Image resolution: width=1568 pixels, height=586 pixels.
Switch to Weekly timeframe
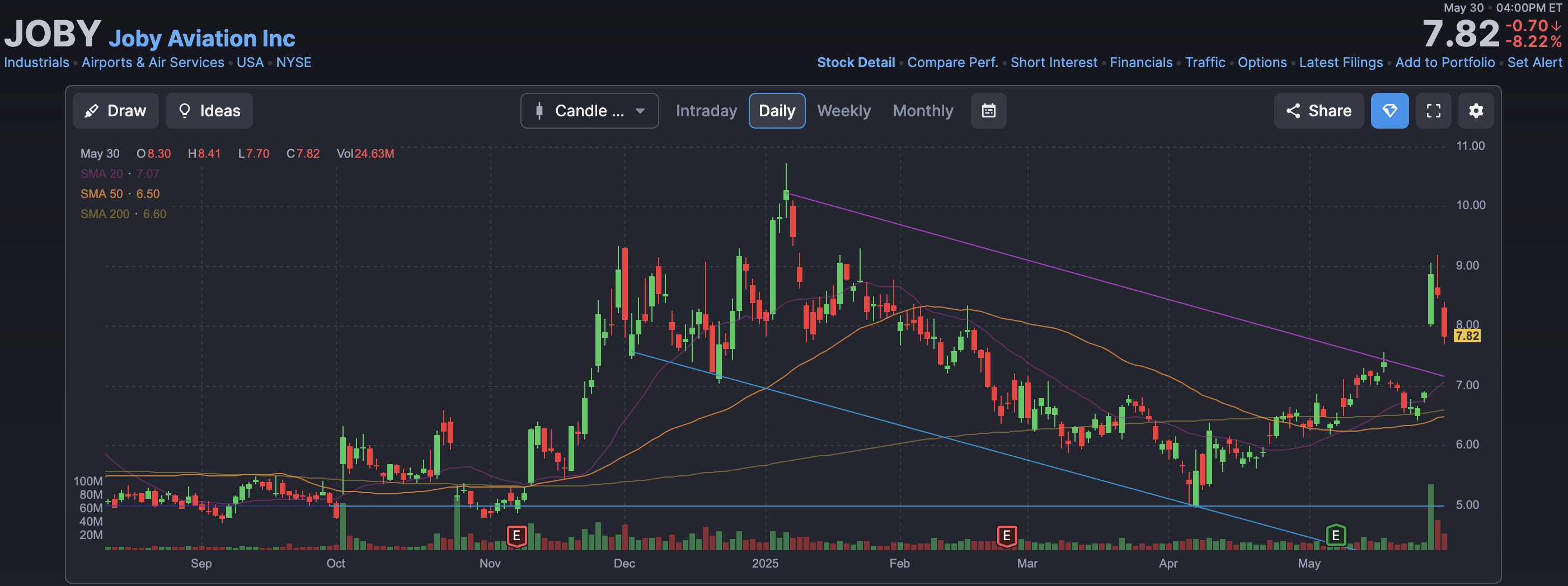[844, 111]
